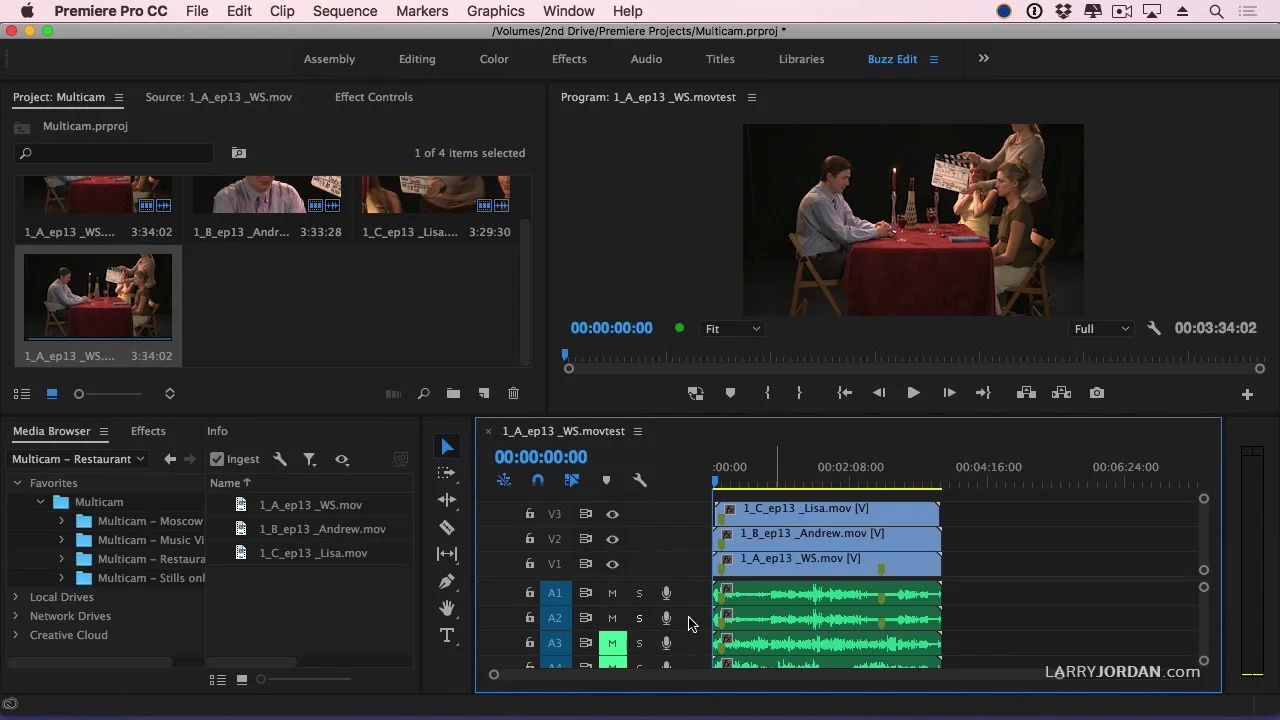Enable the Ingest checkbox
Viewport: 1280px width, 720px height.
(x=217, y=459)
